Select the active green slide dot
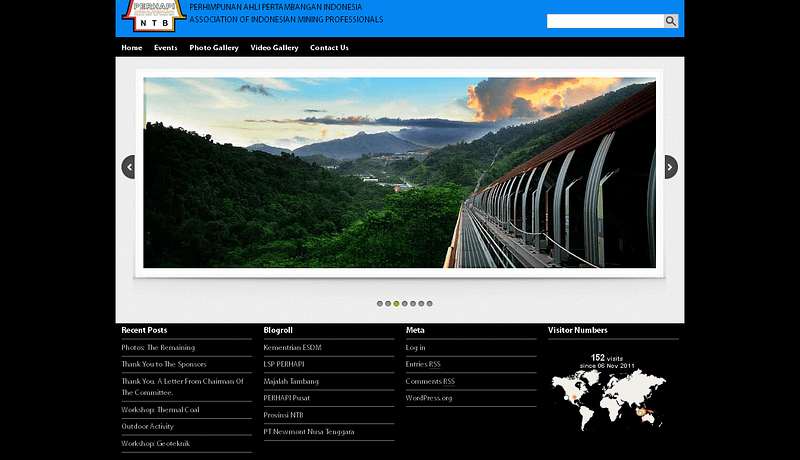This screenshot has width=800, height=460. point(396,303)
